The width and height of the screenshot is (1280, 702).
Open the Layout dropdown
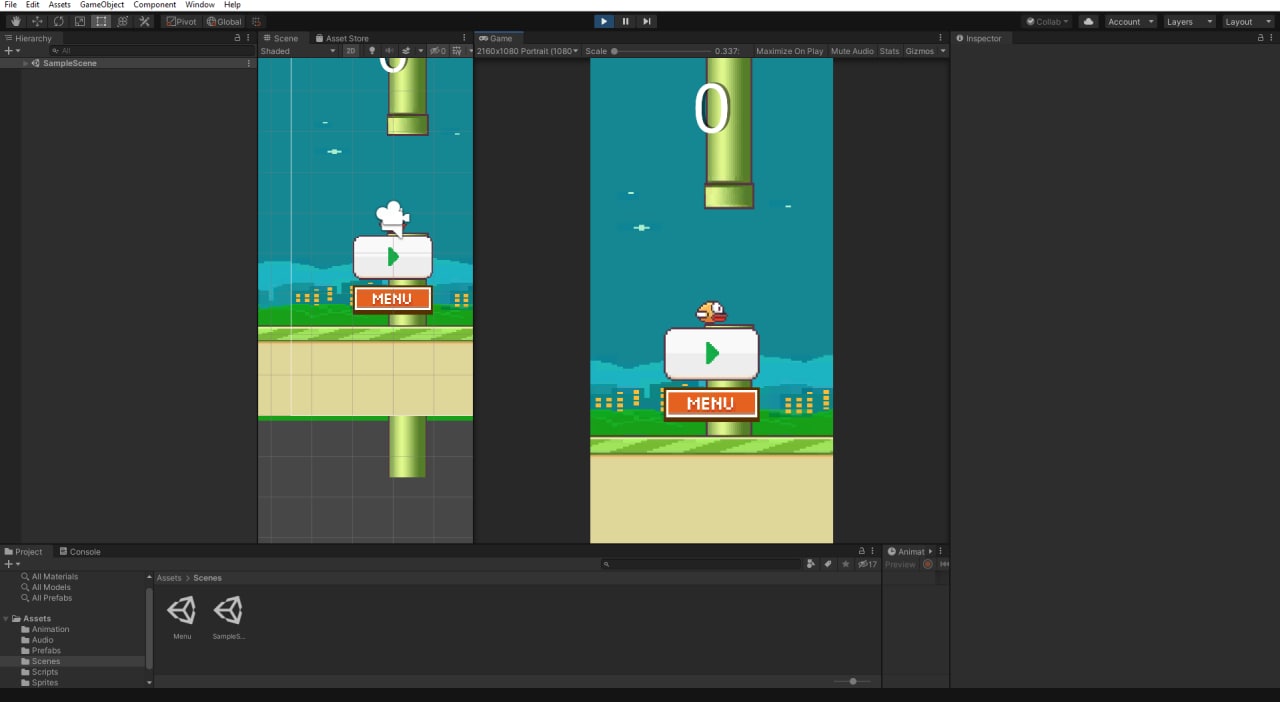click(1247, 21)
